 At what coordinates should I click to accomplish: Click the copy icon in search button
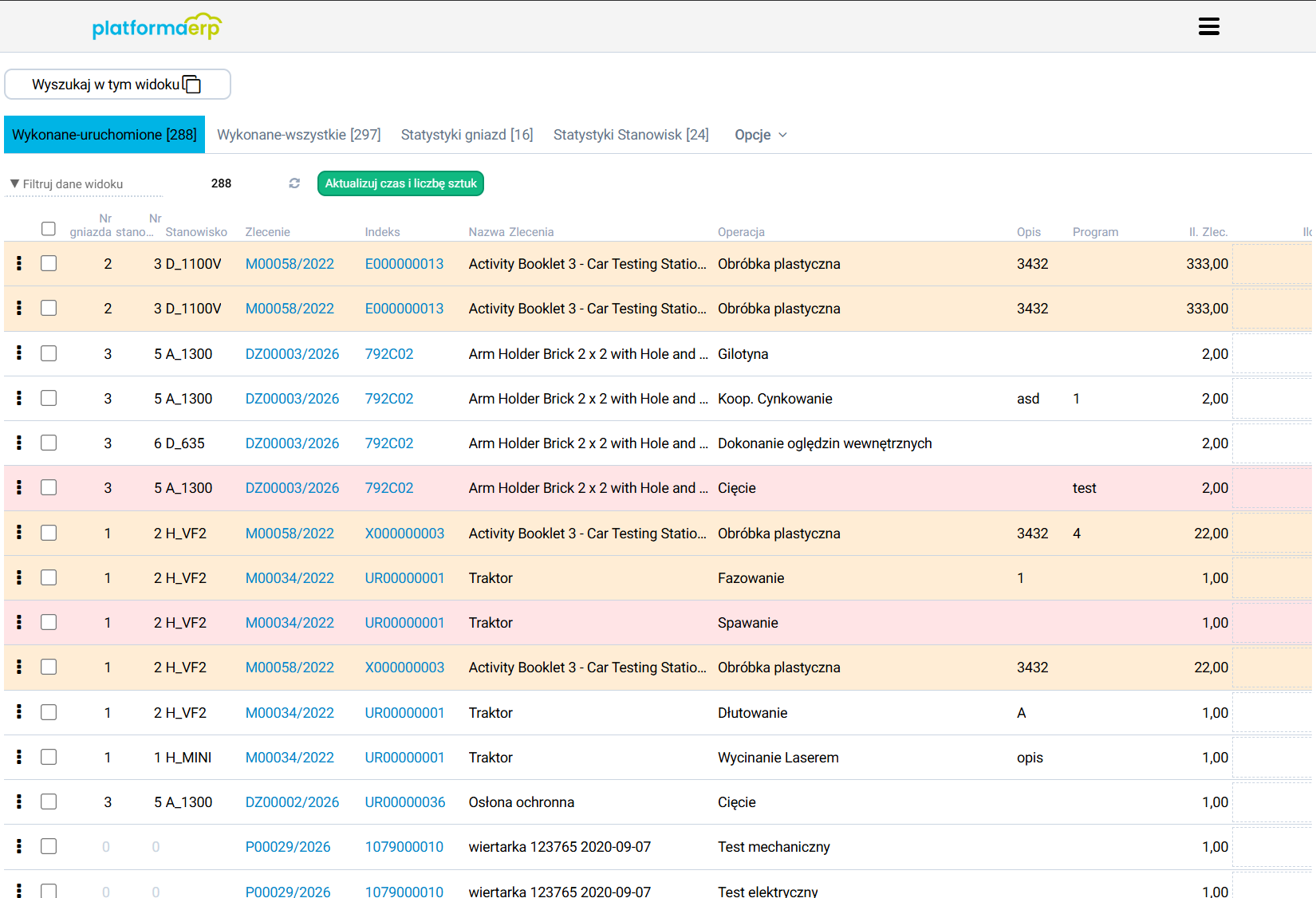tap(192, 84)
